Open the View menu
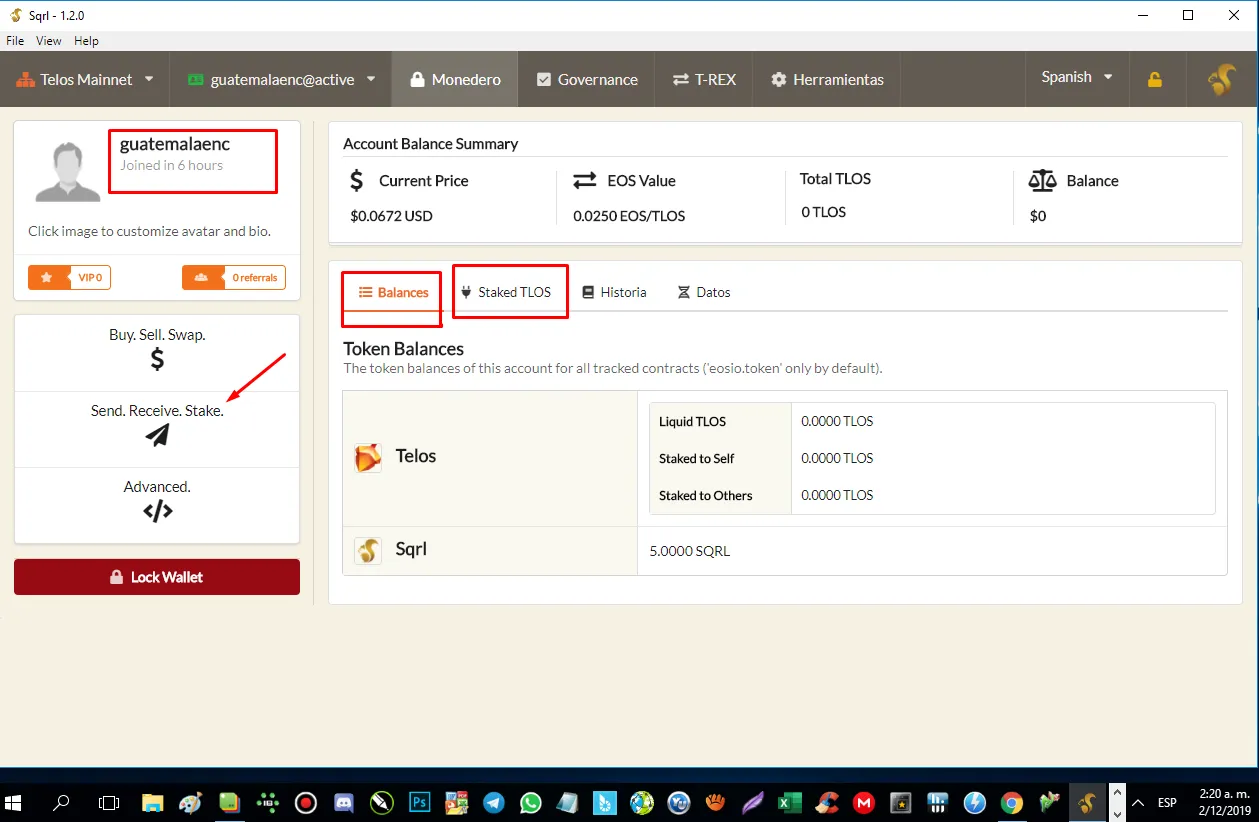This screenshot has width=1259, height=822. coord(49,41)
